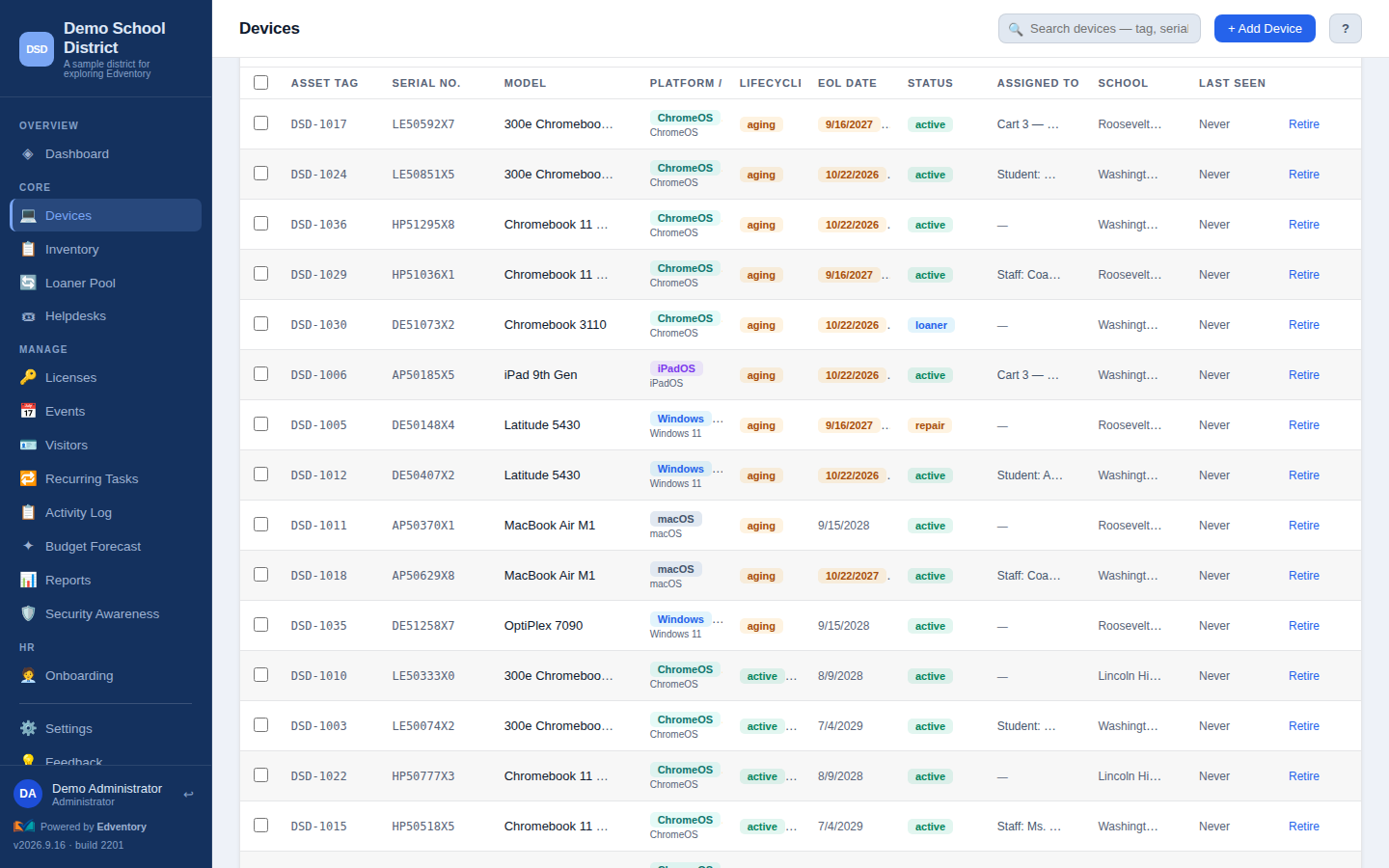Viewport: 1389px width, 868px height.
Task: Click the Onboarding person icon
Action: pos(28,676)
